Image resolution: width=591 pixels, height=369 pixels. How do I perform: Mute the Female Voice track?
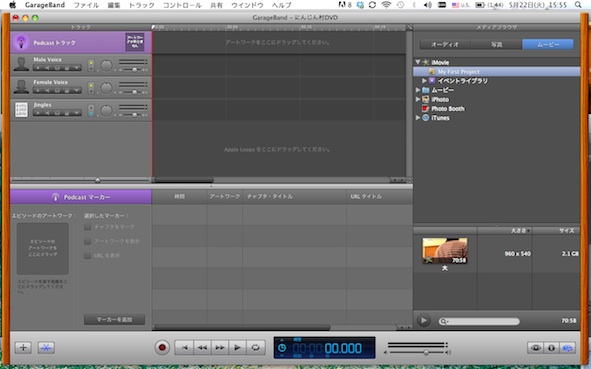pos(47,91)
